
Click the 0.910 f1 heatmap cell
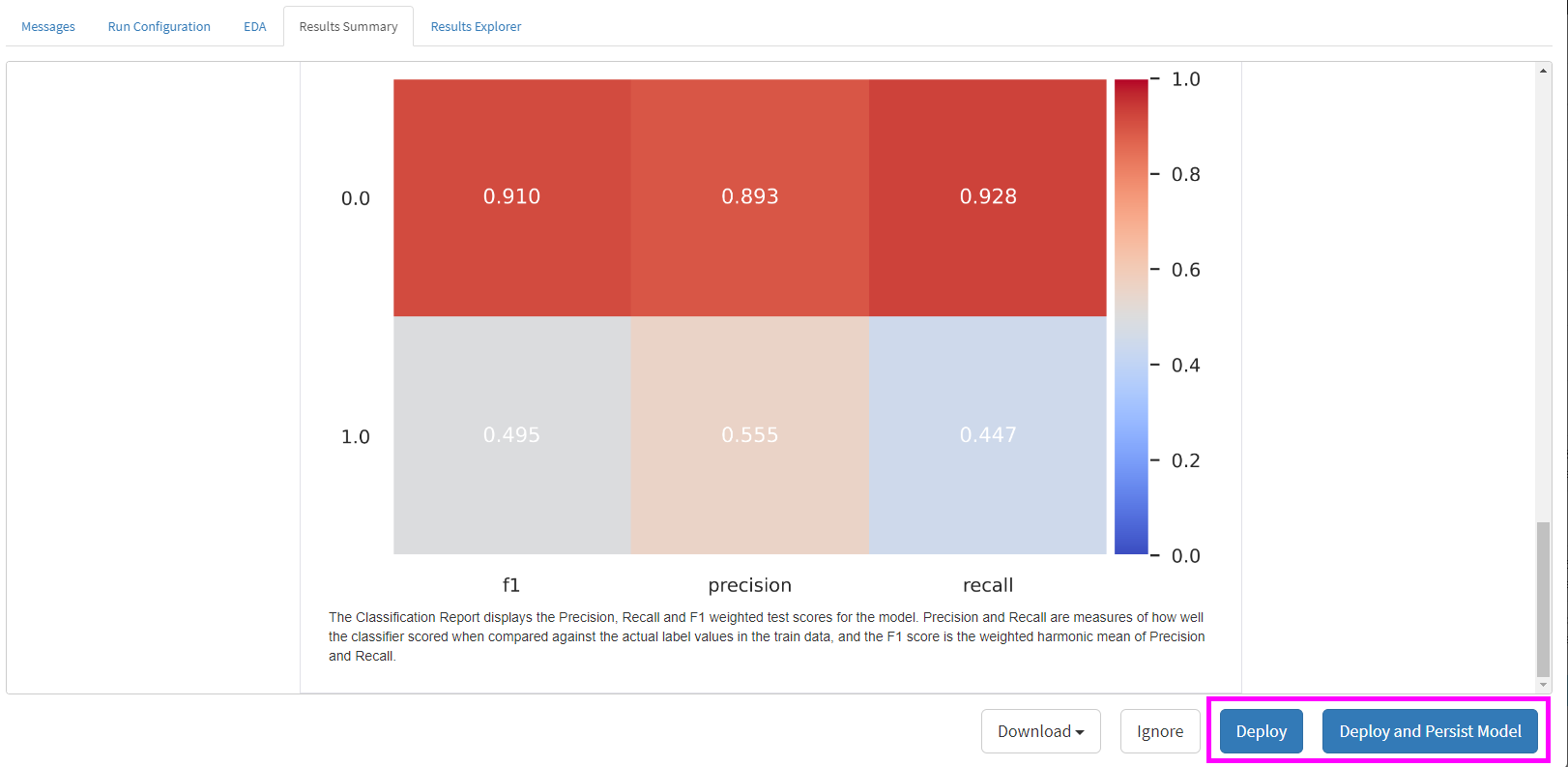(511, 197)
